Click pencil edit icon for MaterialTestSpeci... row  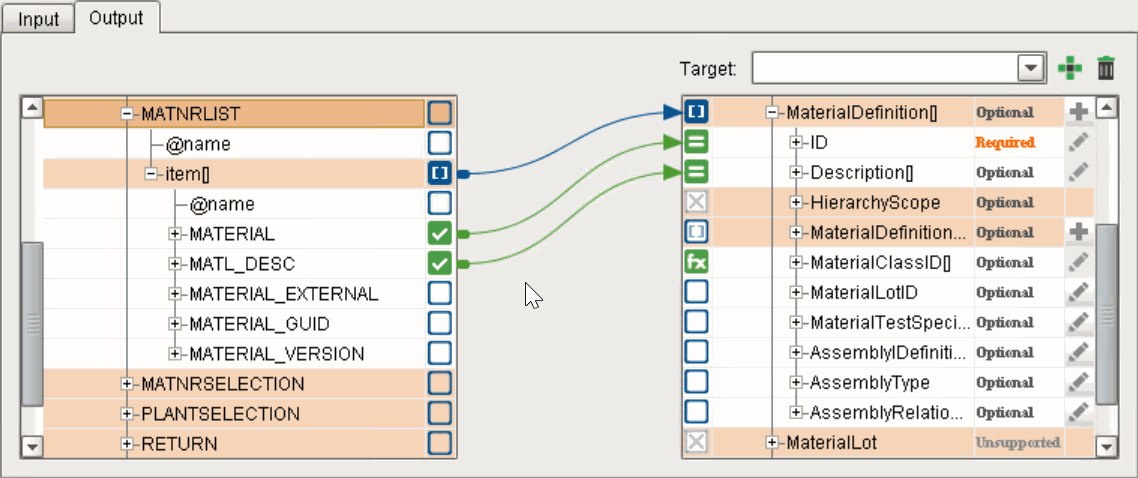[1078, 322]
